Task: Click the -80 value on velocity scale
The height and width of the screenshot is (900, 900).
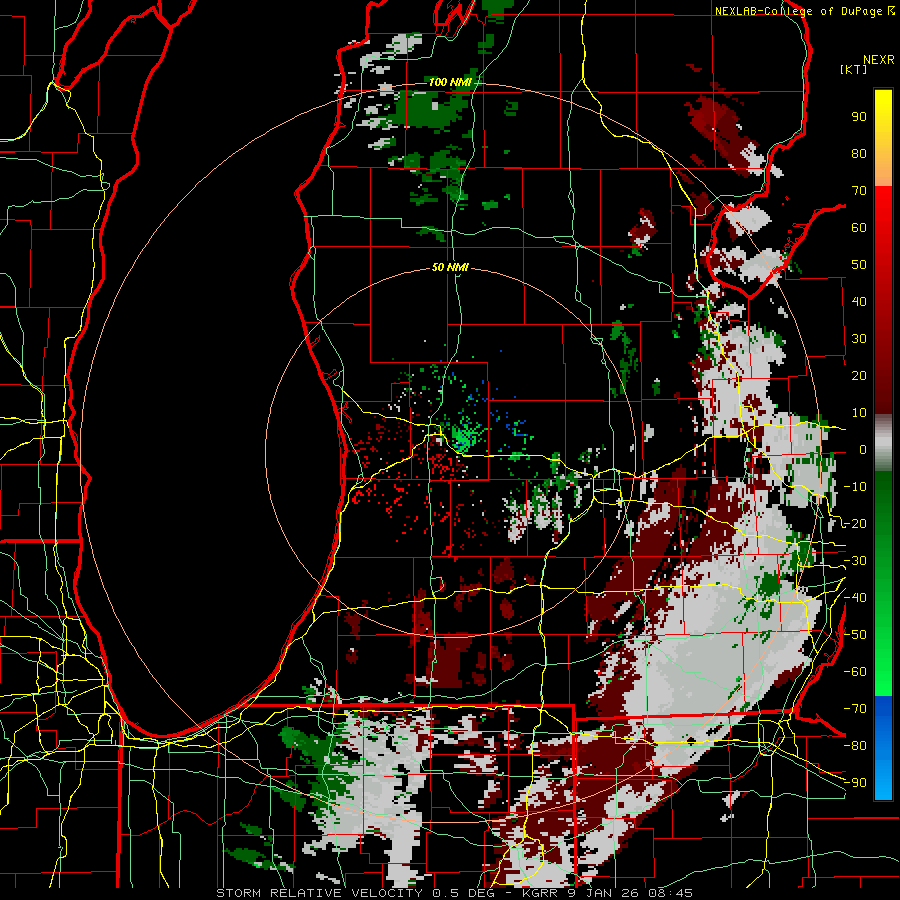Action: tap(855, 746)
